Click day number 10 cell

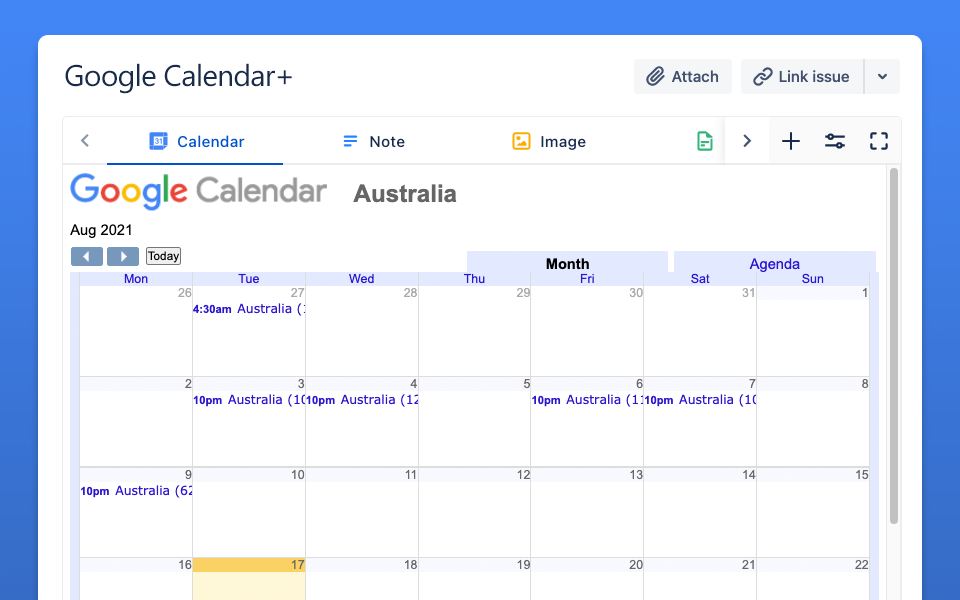coord(249,512)
